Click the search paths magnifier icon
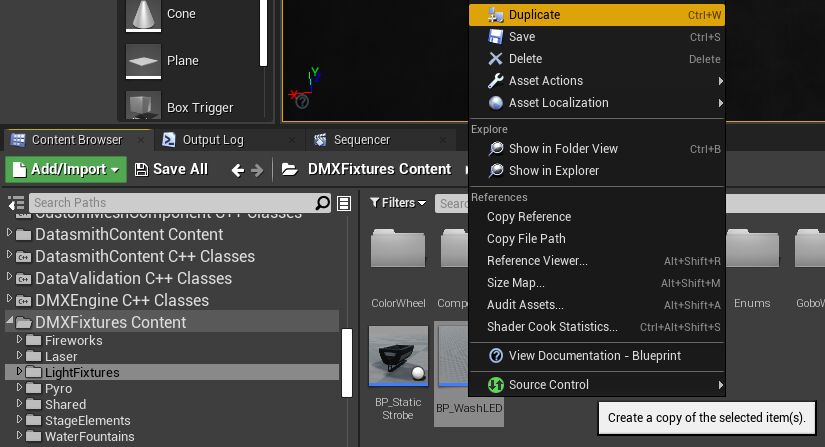This screenshot has height=447, width=825. pos(322,203)
